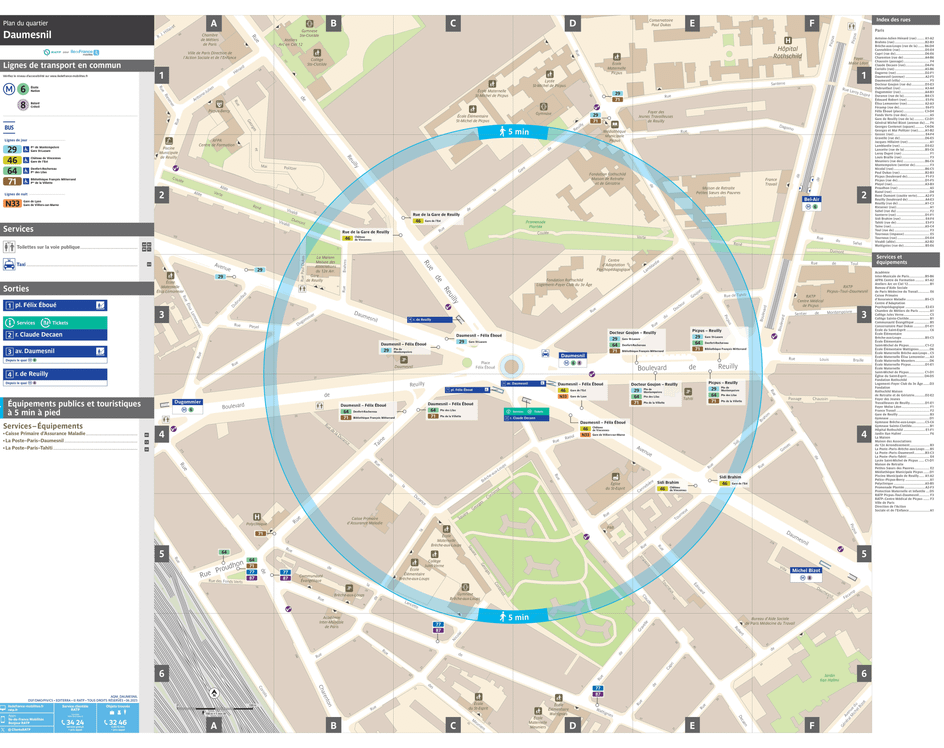
Task: Select the public toilets icon under Services
Action: [9, 246]
